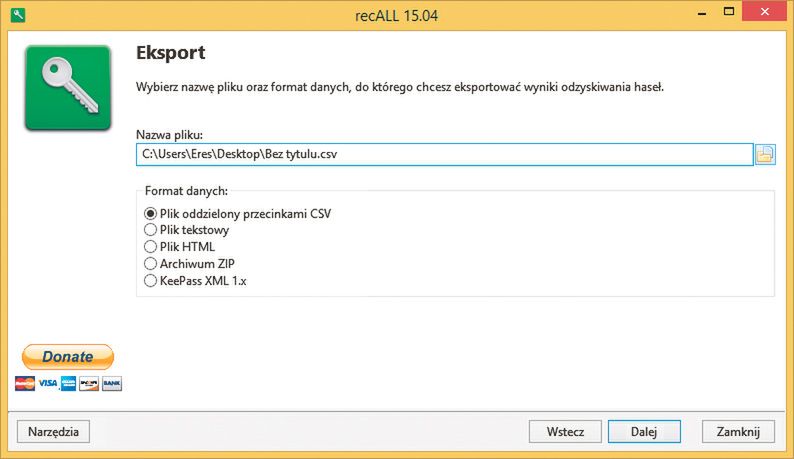This screenshot has height=459, width=794.
Task: Click the MasterCard payment icon
Action: pos(25,384)
